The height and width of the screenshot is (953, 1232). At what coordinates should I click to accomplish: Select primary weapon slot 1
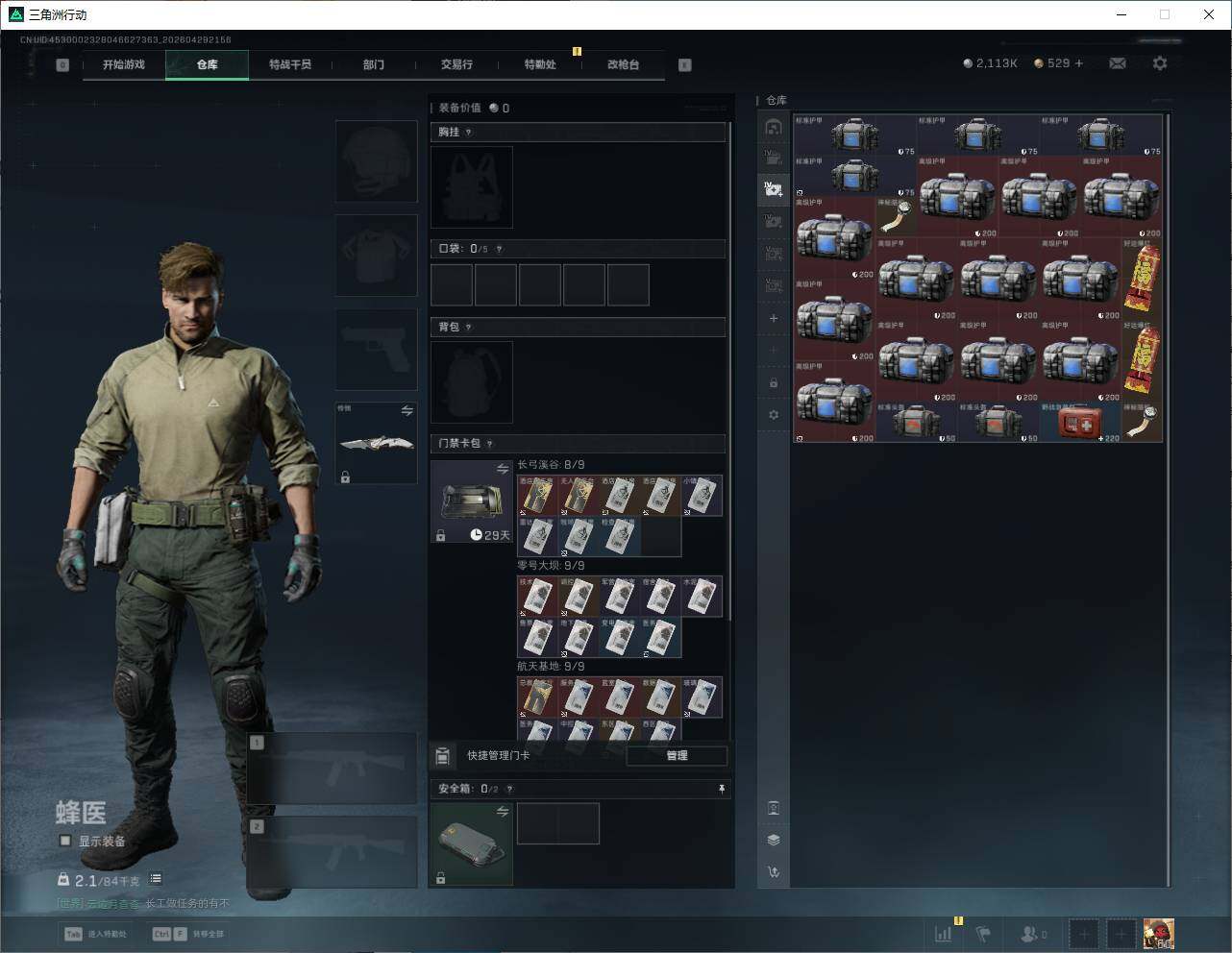(x=333, y=769)
